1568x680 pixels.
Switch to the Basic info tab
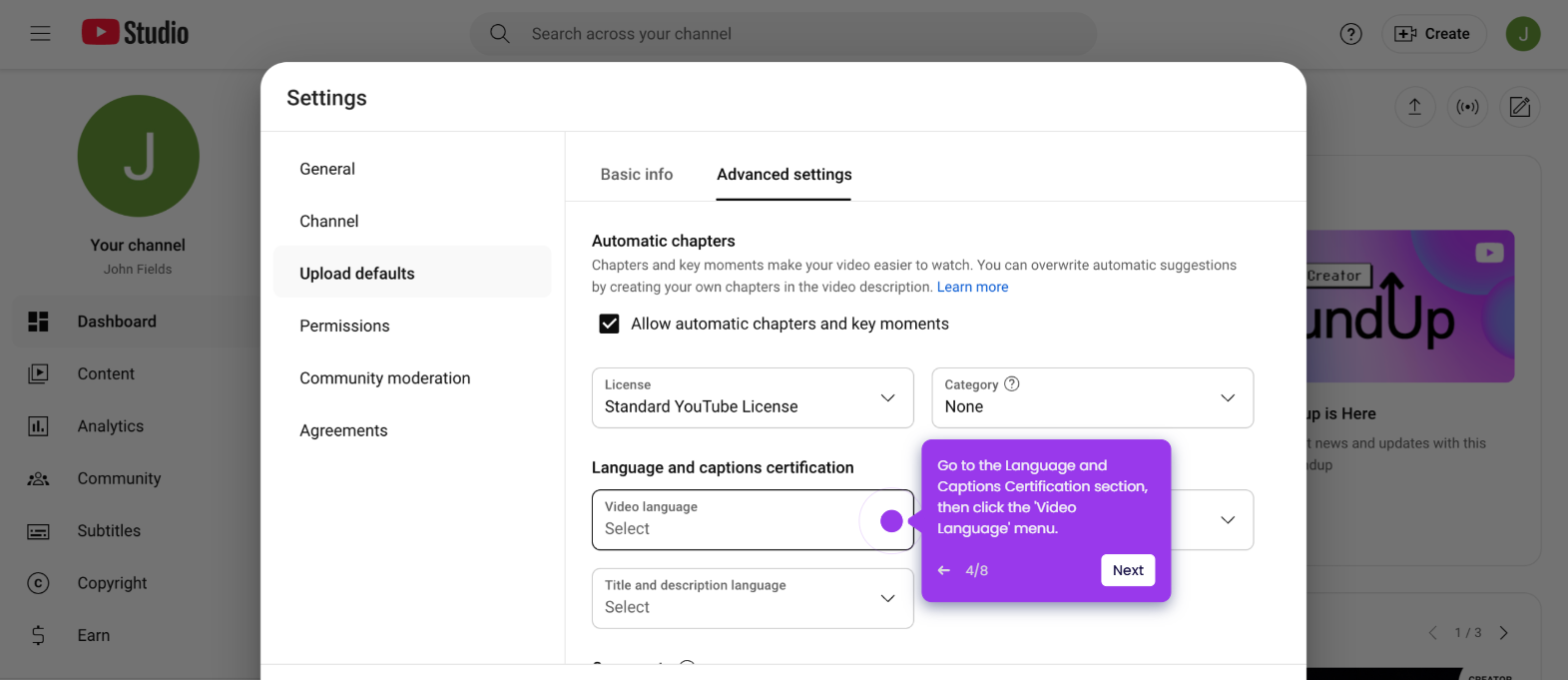(637, 175)
